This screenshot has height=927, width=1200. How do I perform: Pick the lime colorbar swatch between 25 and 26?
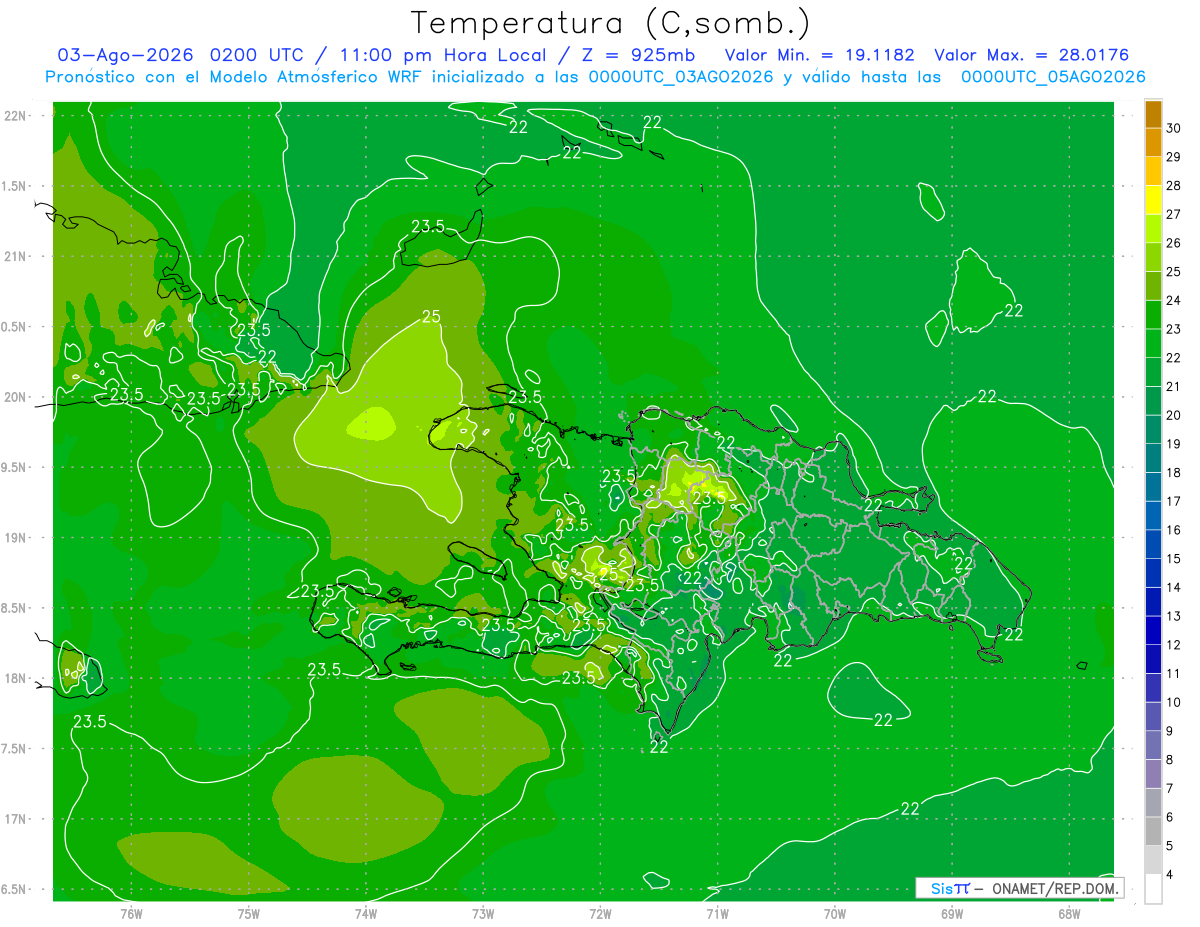(x=1153, y=257)
